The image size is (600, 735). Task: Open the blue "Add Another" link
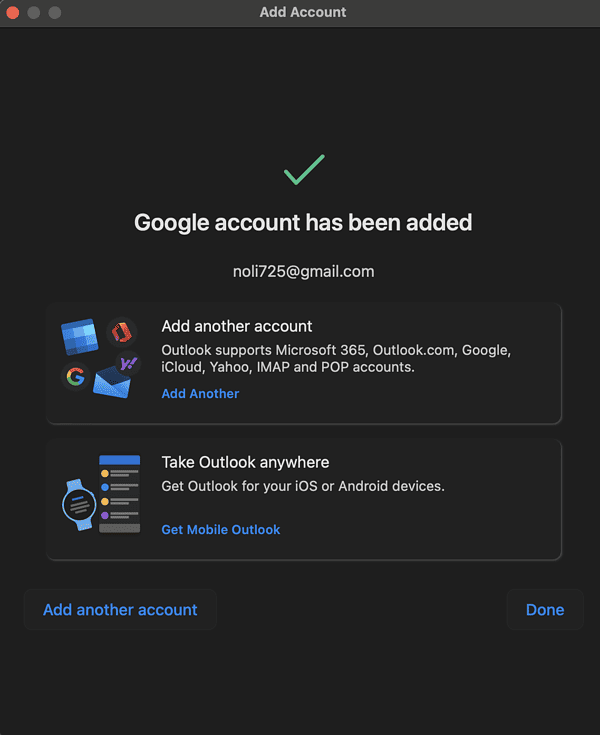(x=200, y=394)
